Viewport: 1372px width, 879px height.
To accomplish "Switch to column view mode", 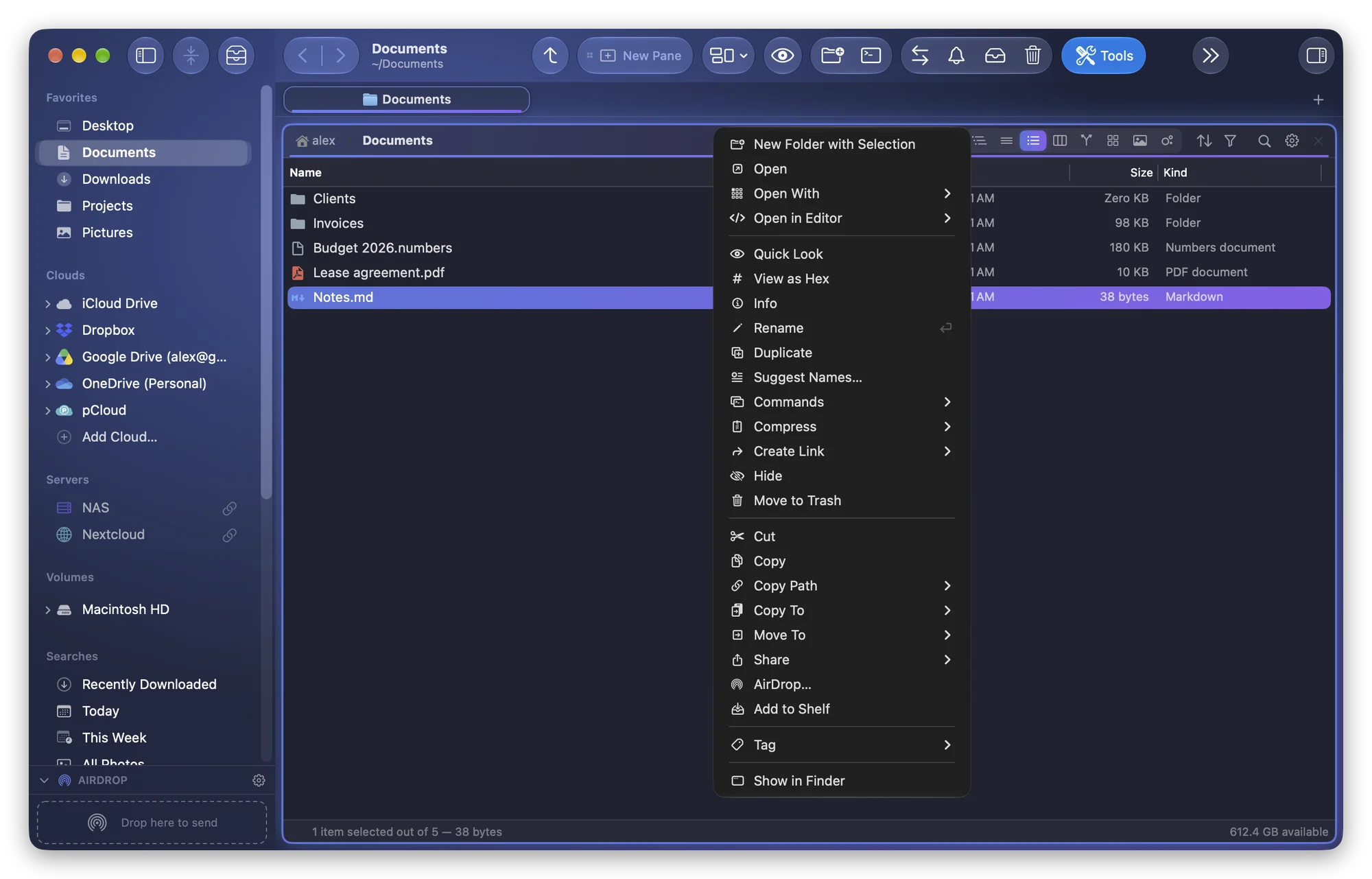I will [1059, 141].
